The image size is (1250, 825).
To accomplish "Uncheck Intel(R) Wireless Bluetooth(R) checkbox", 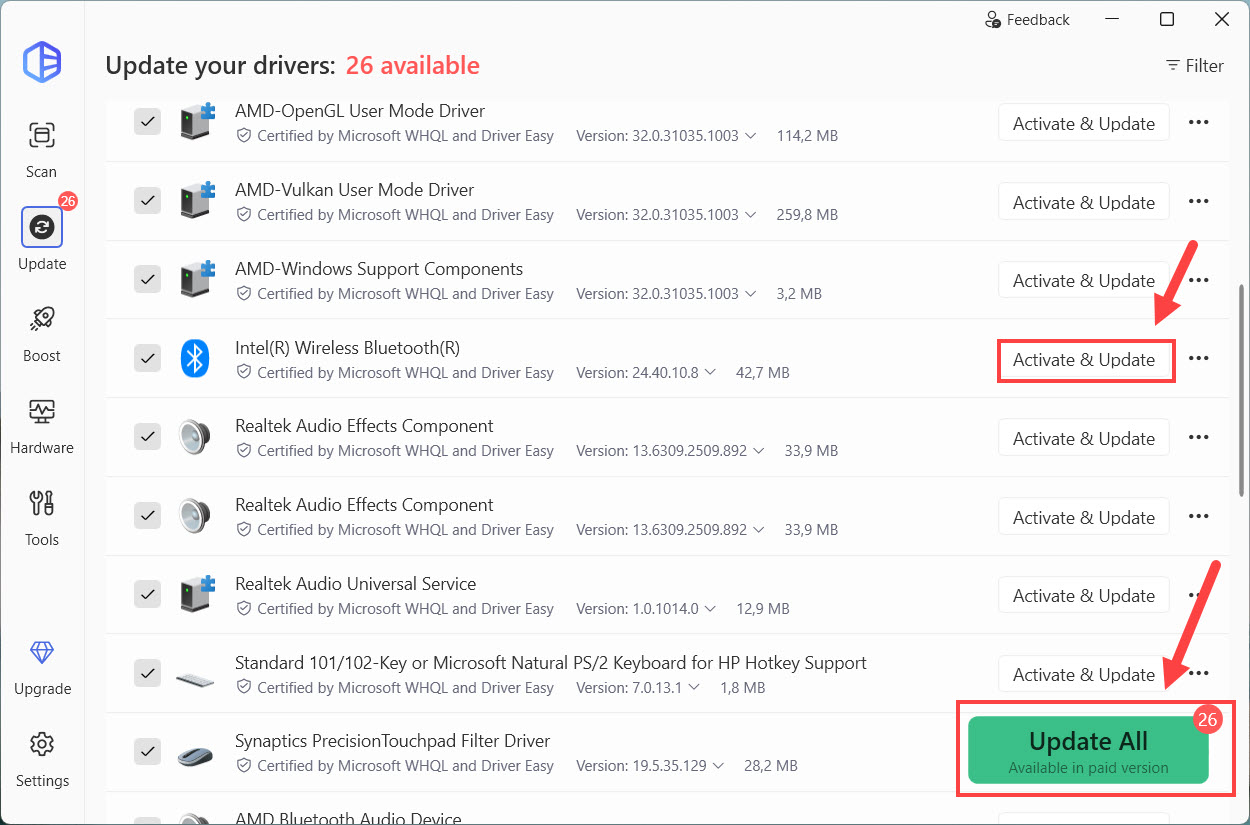I will [147, 358].
